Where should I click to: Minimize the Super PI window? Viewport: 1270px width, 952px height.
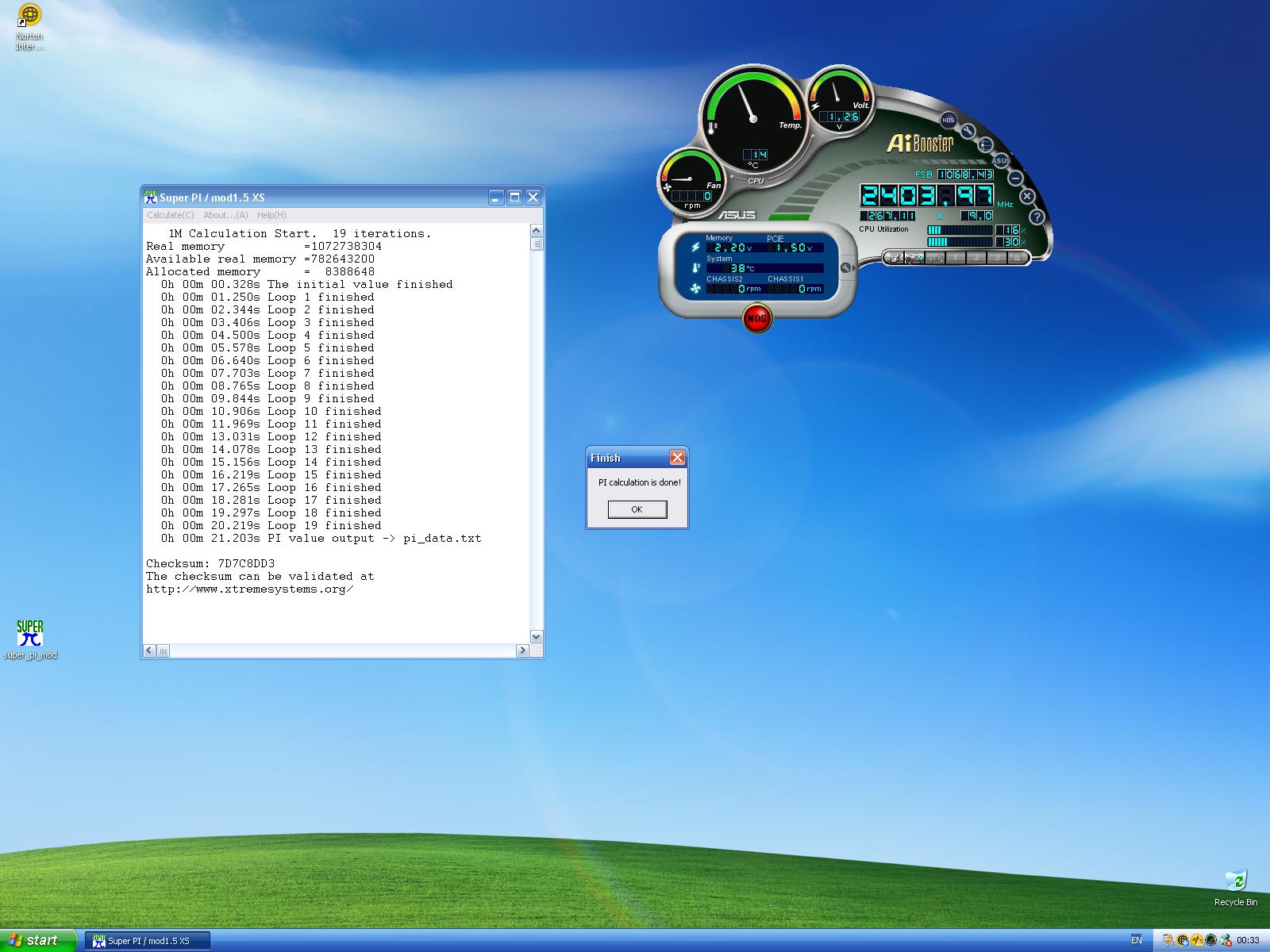496,198
